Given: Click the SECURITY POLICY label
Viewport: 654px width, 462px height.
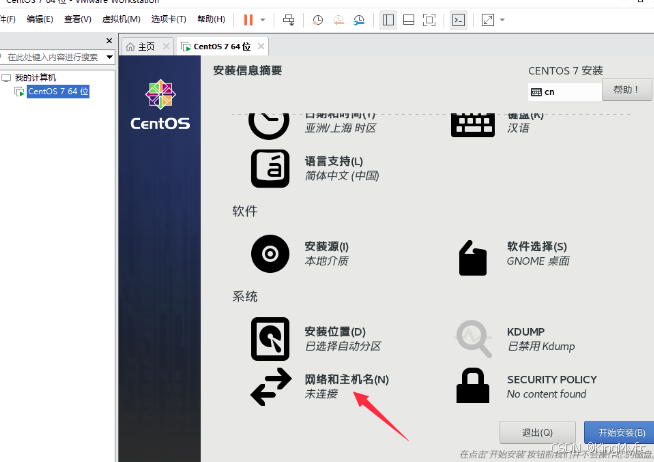Looking at the screenshot, I should click(x=552, y=379).
